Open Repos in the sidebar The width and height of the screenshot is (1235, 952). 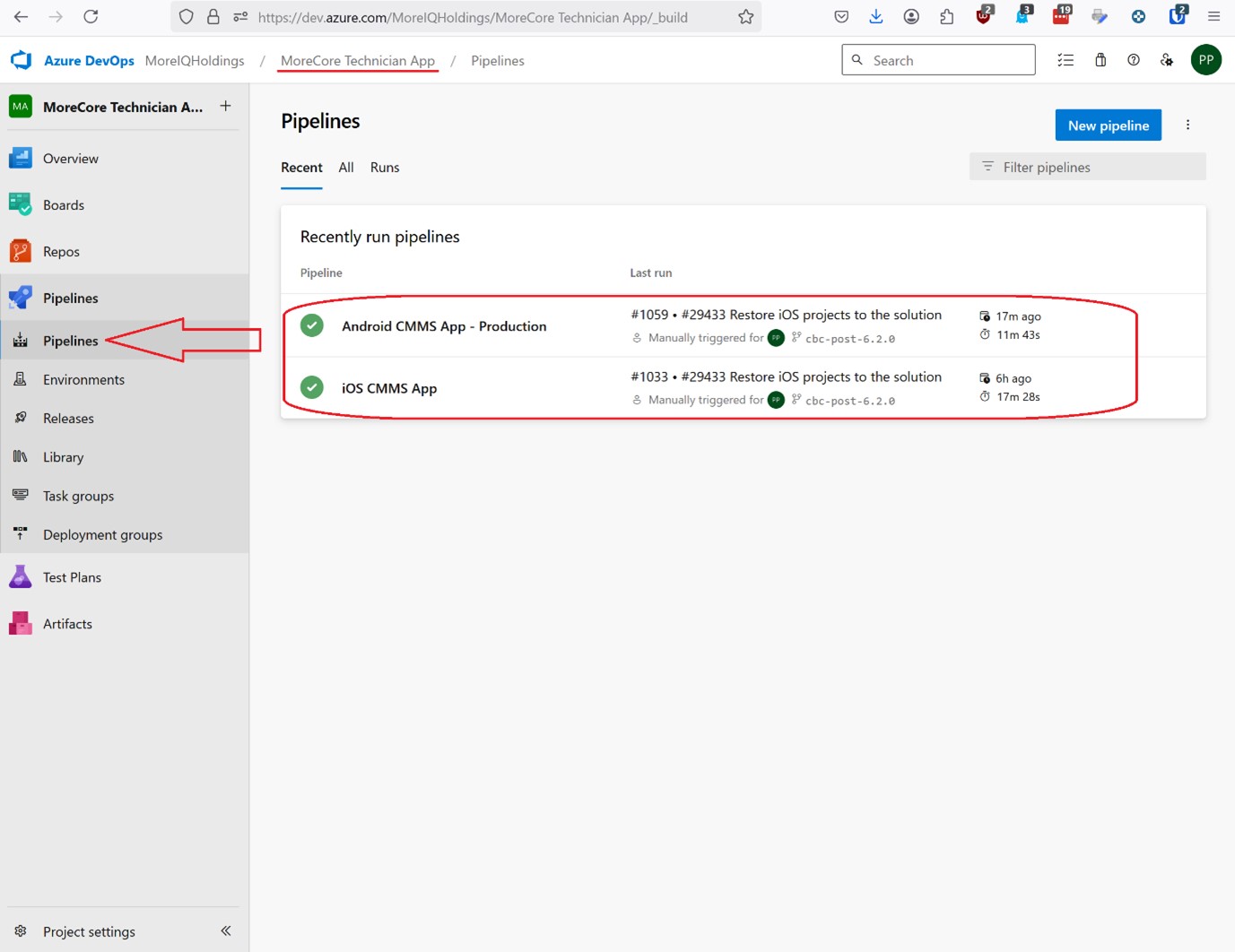pos(61,252)
